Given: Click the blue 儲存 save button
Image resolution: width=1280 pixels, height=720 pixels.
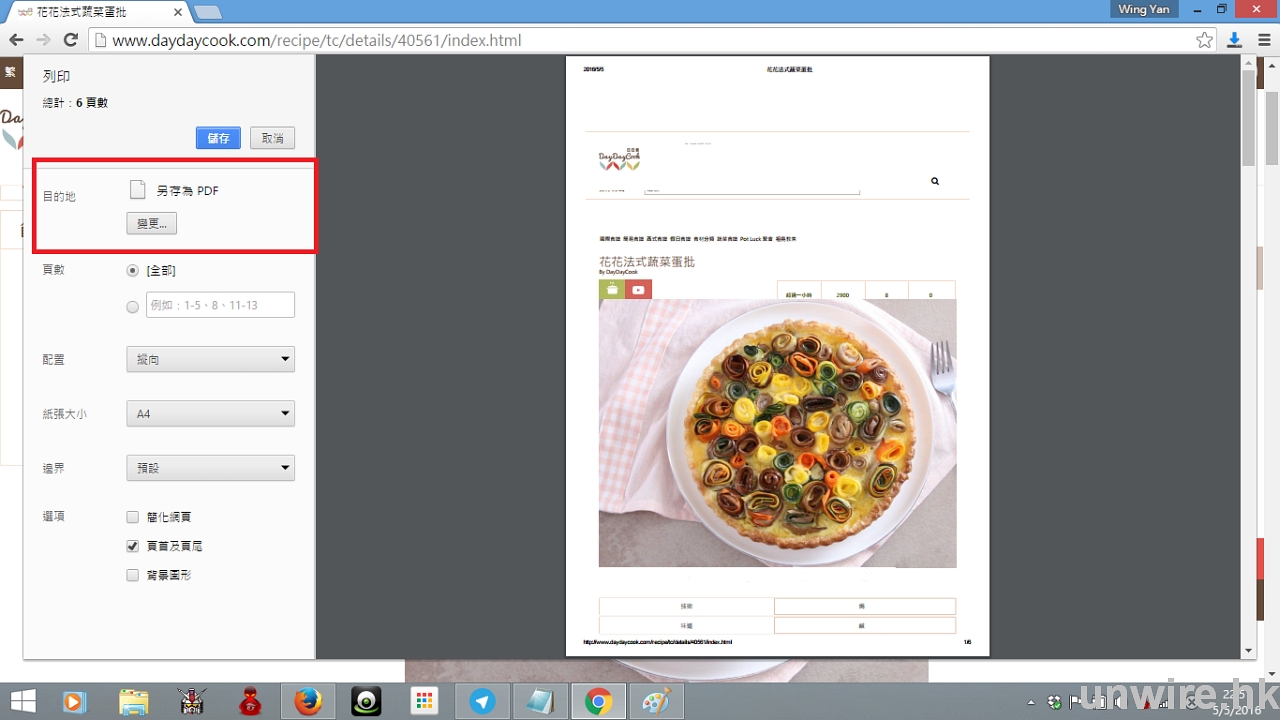Looking at the screenshot, I should 219,138.
